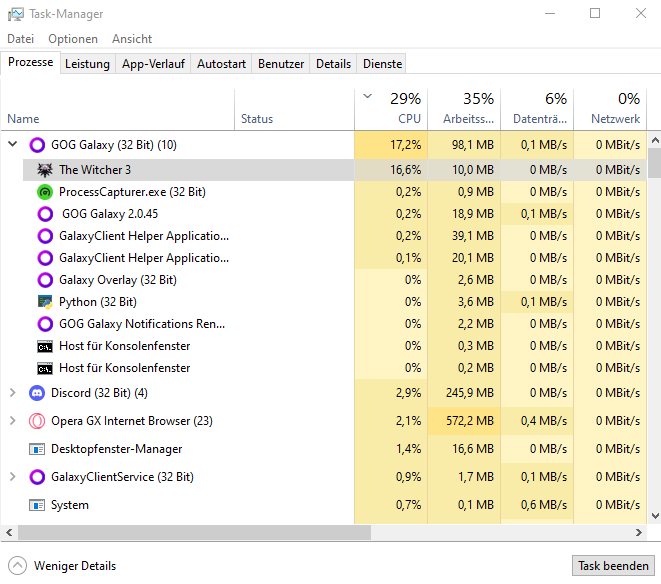Switch to the Benutzer tab
This screenshot has height=584, width=661.
click(x=281, y=64)
